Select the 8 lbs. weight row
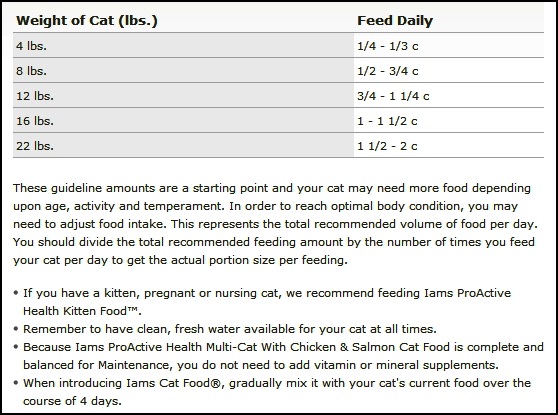 coord(278,70)
